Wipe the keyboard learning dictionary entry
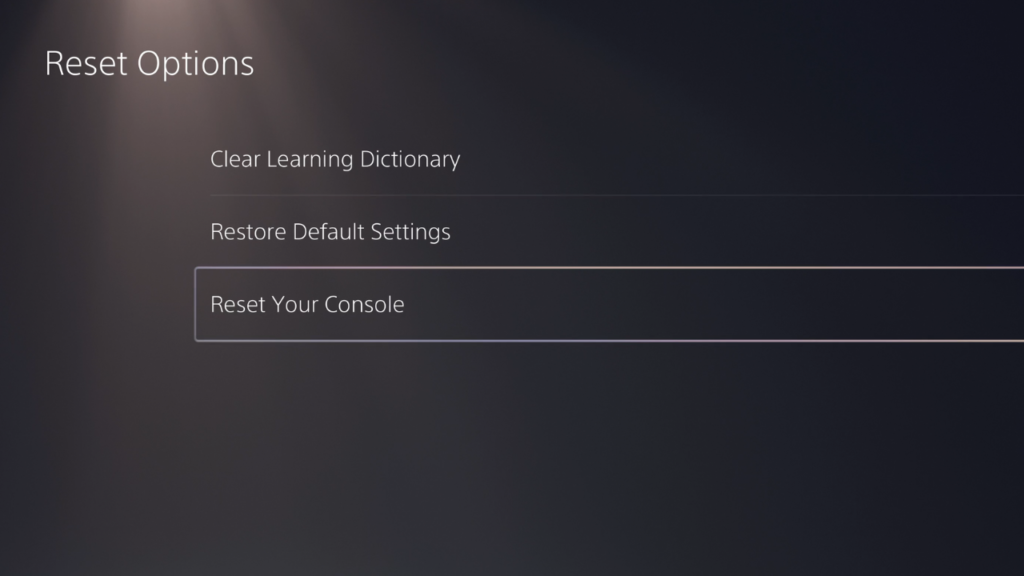Image resolution: width=1024 pixels, height=576 pixels. click(x=609, y=159)
